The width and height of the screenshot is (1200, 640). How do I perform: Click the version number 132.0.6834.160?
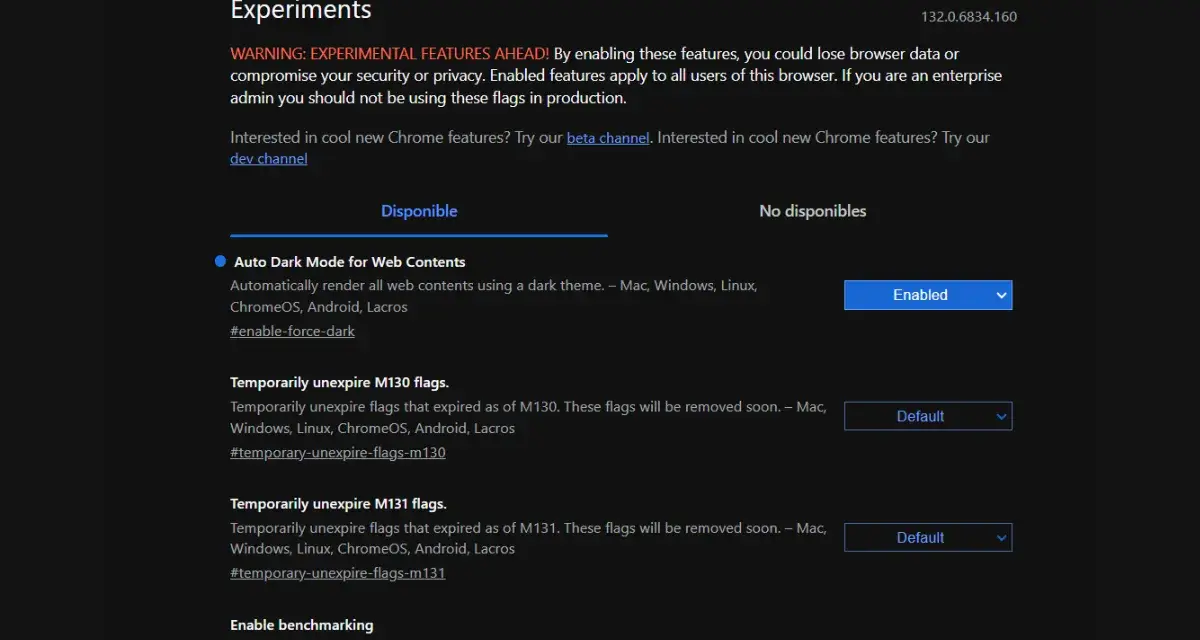click(x=969, y=17)
